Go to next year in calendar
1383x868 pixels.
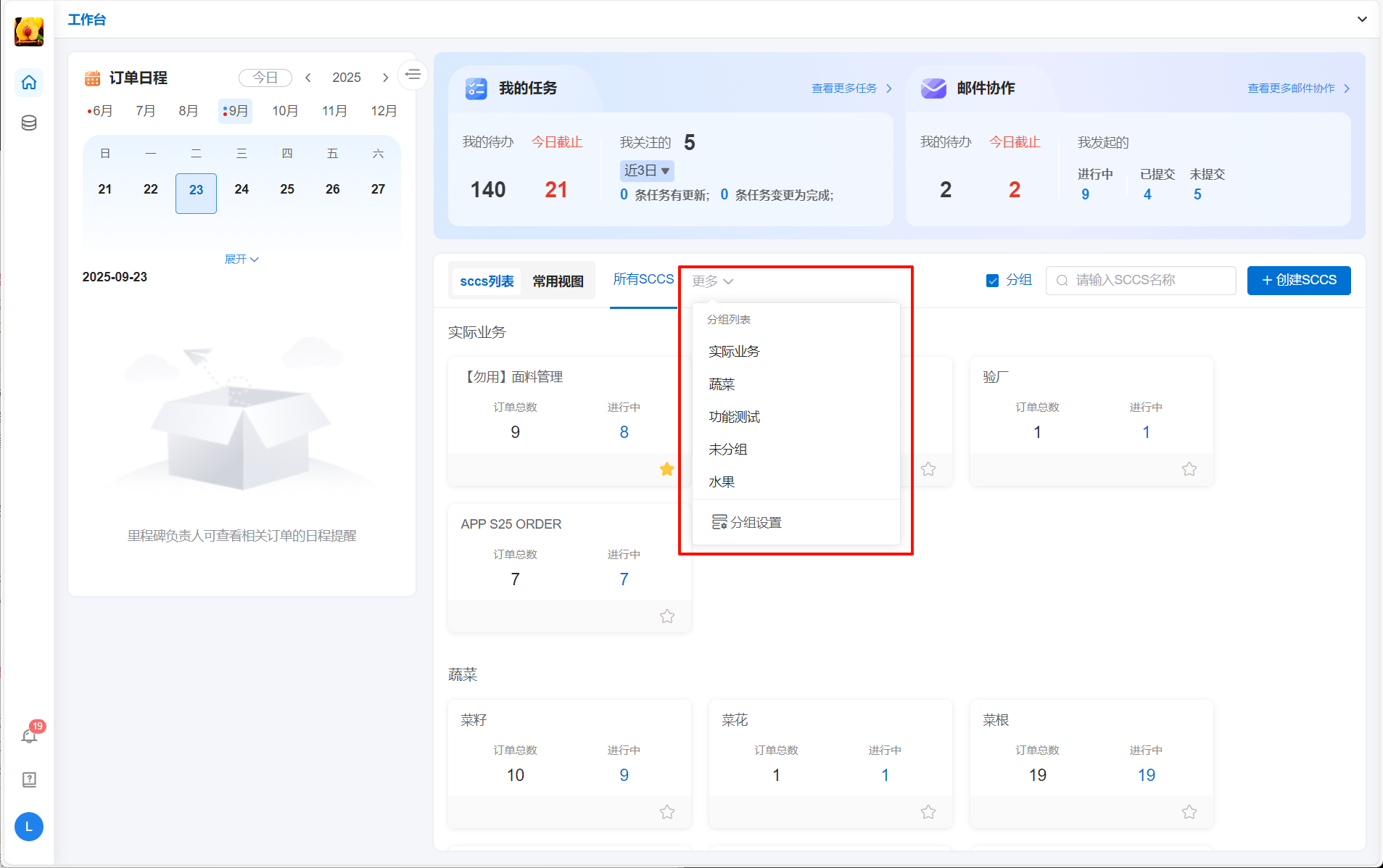point(385,78)
